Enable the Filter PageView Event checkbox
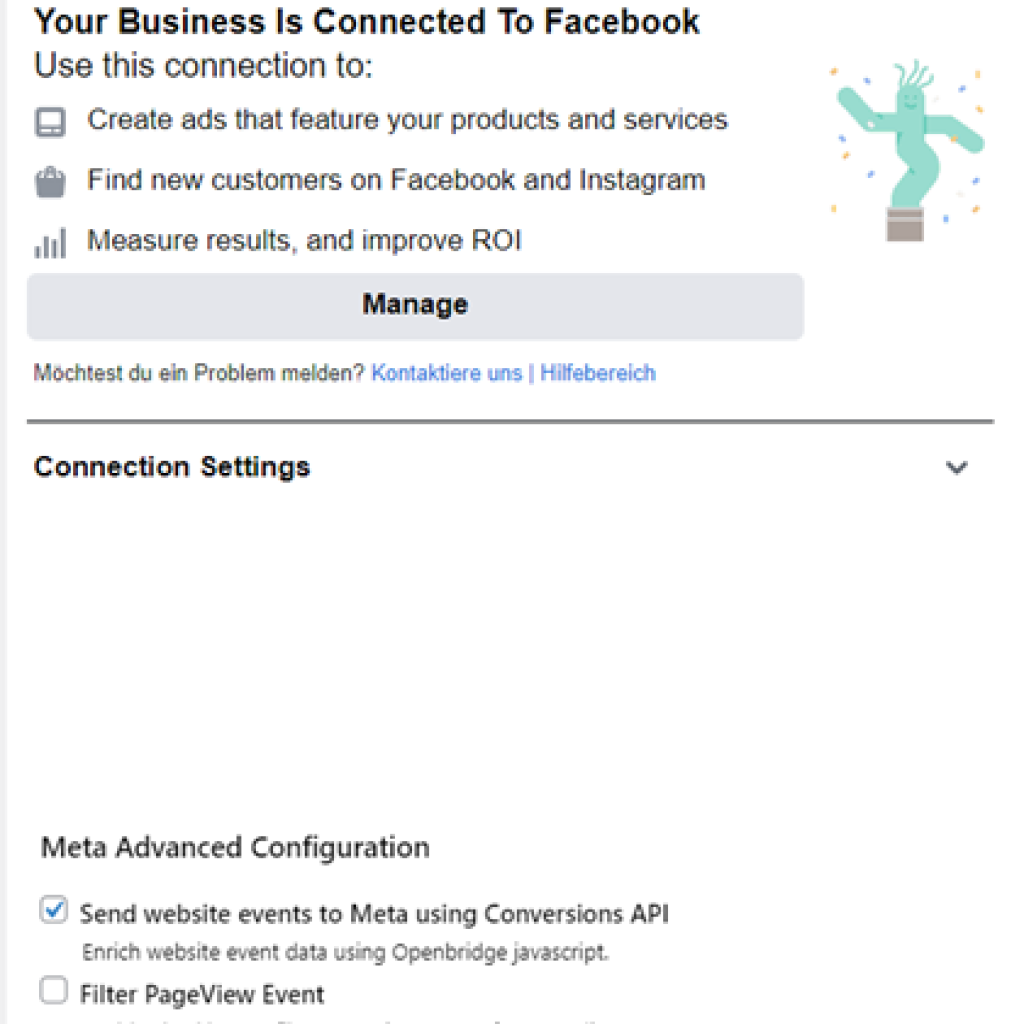 tap(54, 990)
